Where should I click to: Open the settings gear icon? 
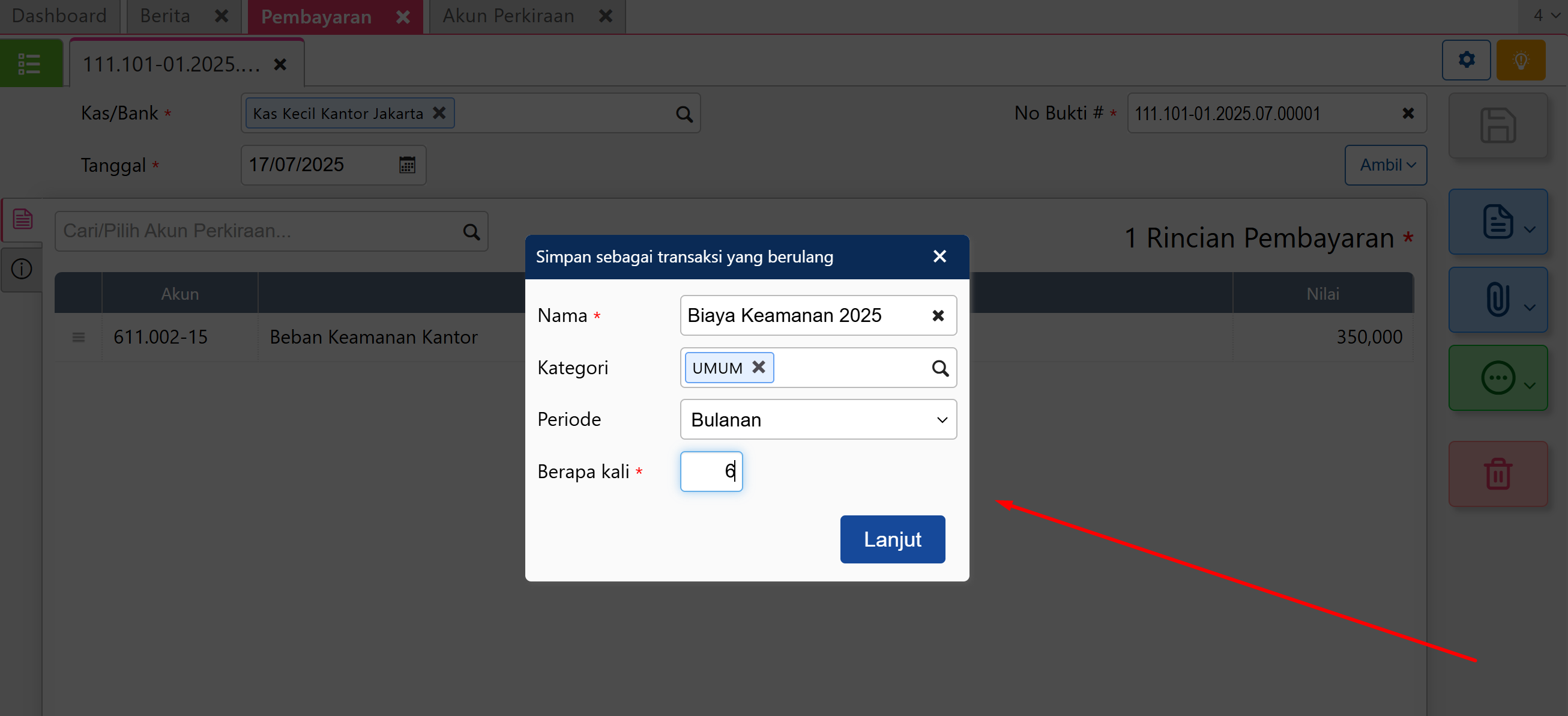coord(1466,59)
